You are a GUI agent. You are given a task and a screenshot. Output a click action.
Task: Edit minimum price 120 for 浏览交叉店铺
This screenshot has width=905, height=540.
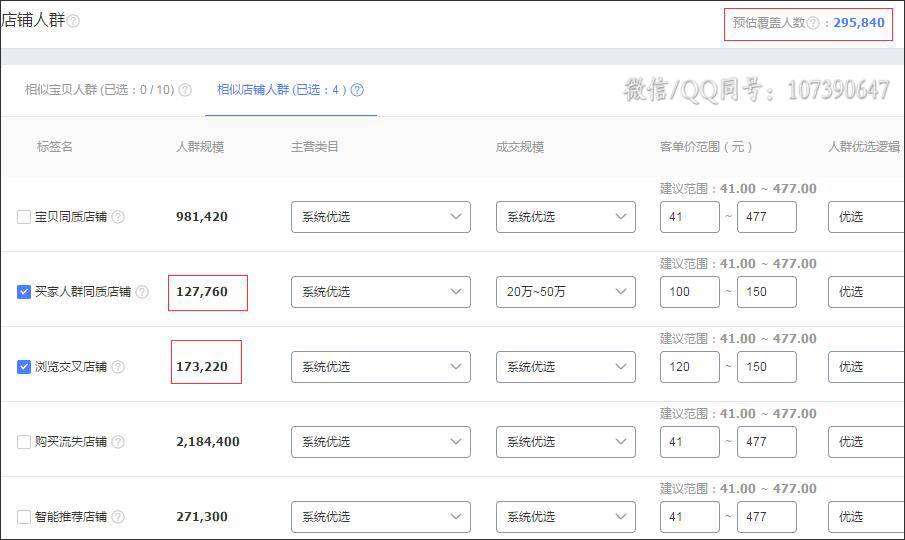click(x=690, y=367)
